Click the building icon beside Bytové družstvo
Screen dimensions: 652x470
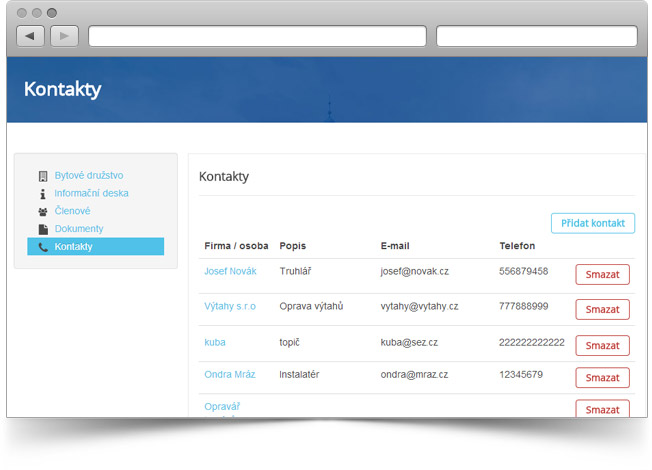click(43, 176)
